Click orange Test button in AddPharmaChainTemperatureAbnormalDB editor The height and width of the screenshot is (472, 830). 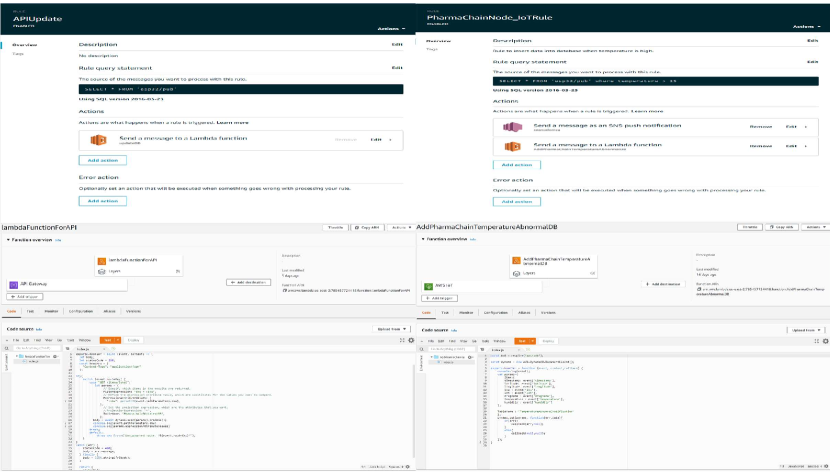tap(522, 341)
